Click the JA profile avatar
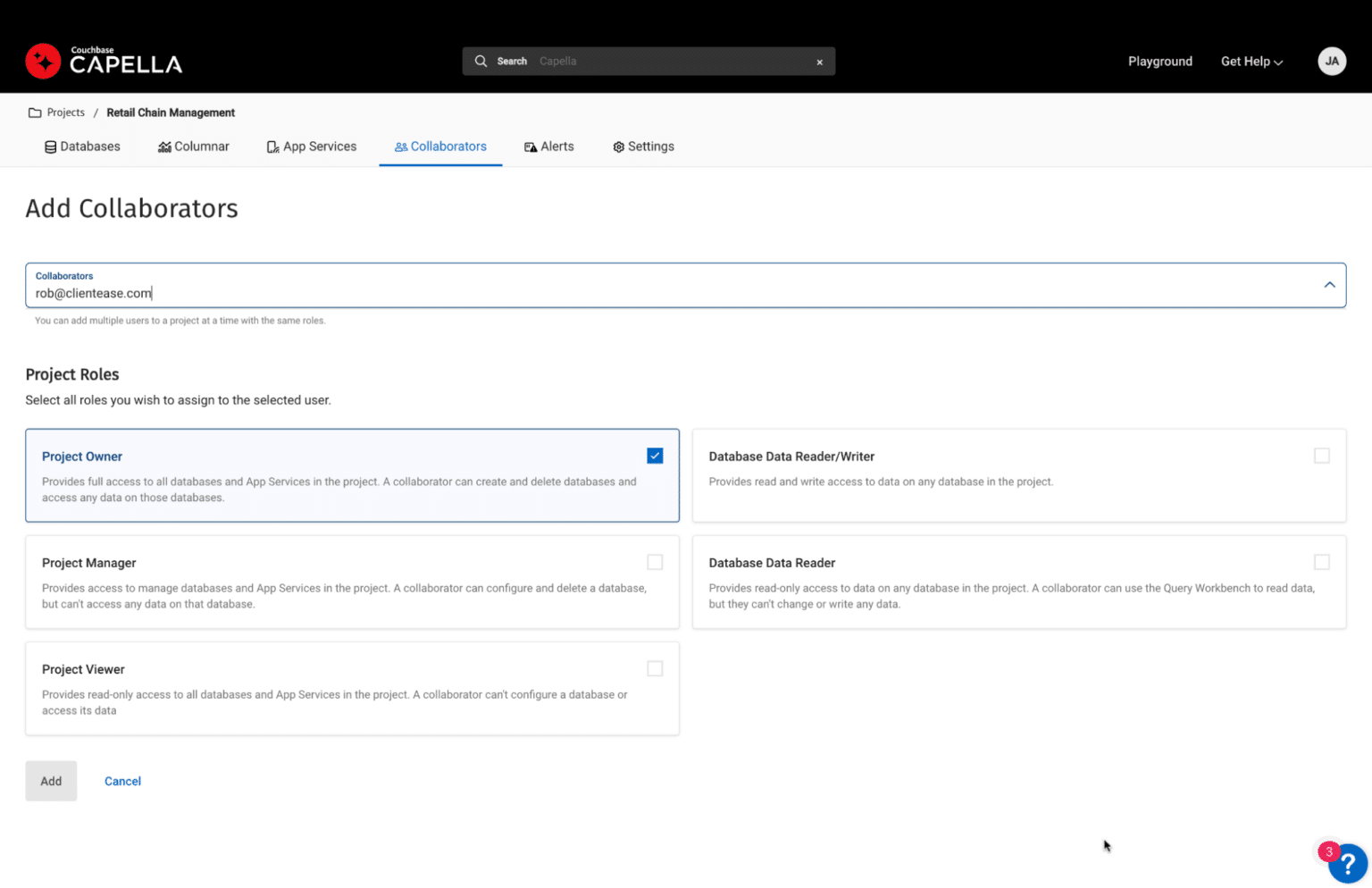 [x=1332, y=61]
